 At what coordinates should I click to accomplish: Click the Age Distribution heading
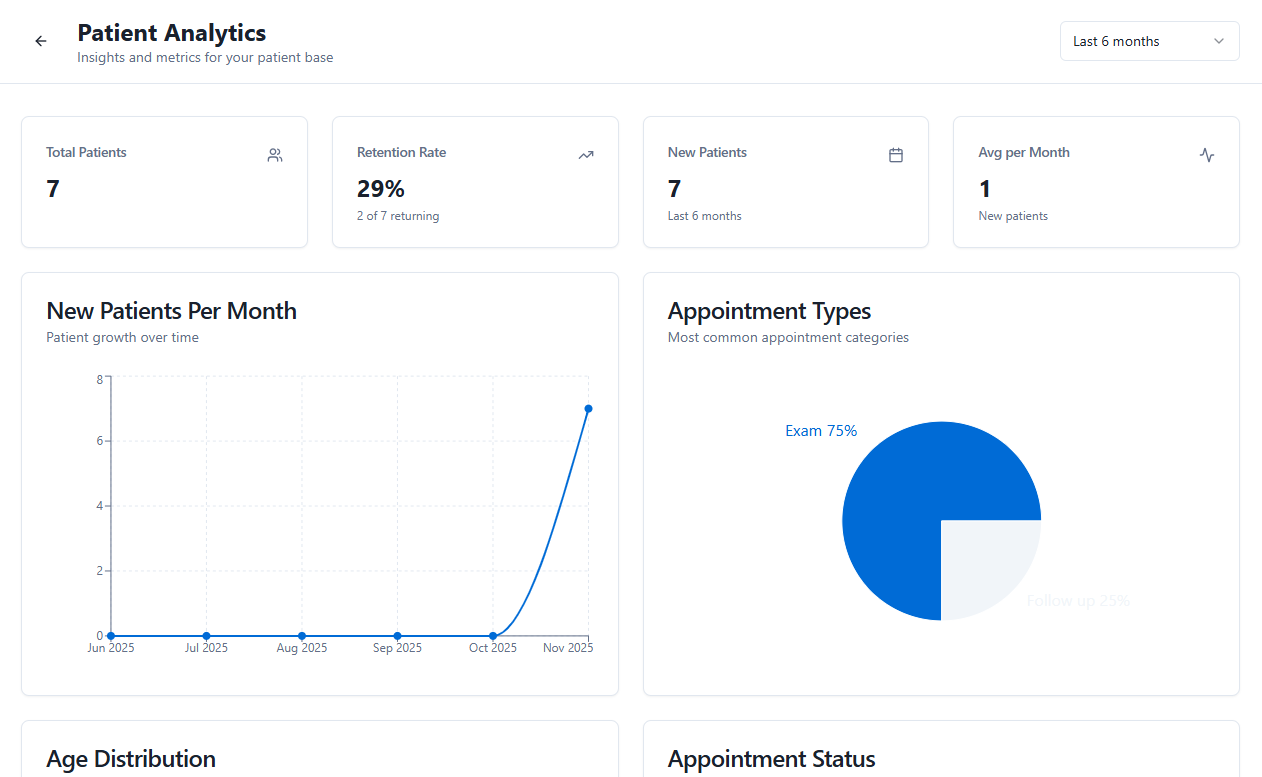pyautogui.click(x=130, y=759)
